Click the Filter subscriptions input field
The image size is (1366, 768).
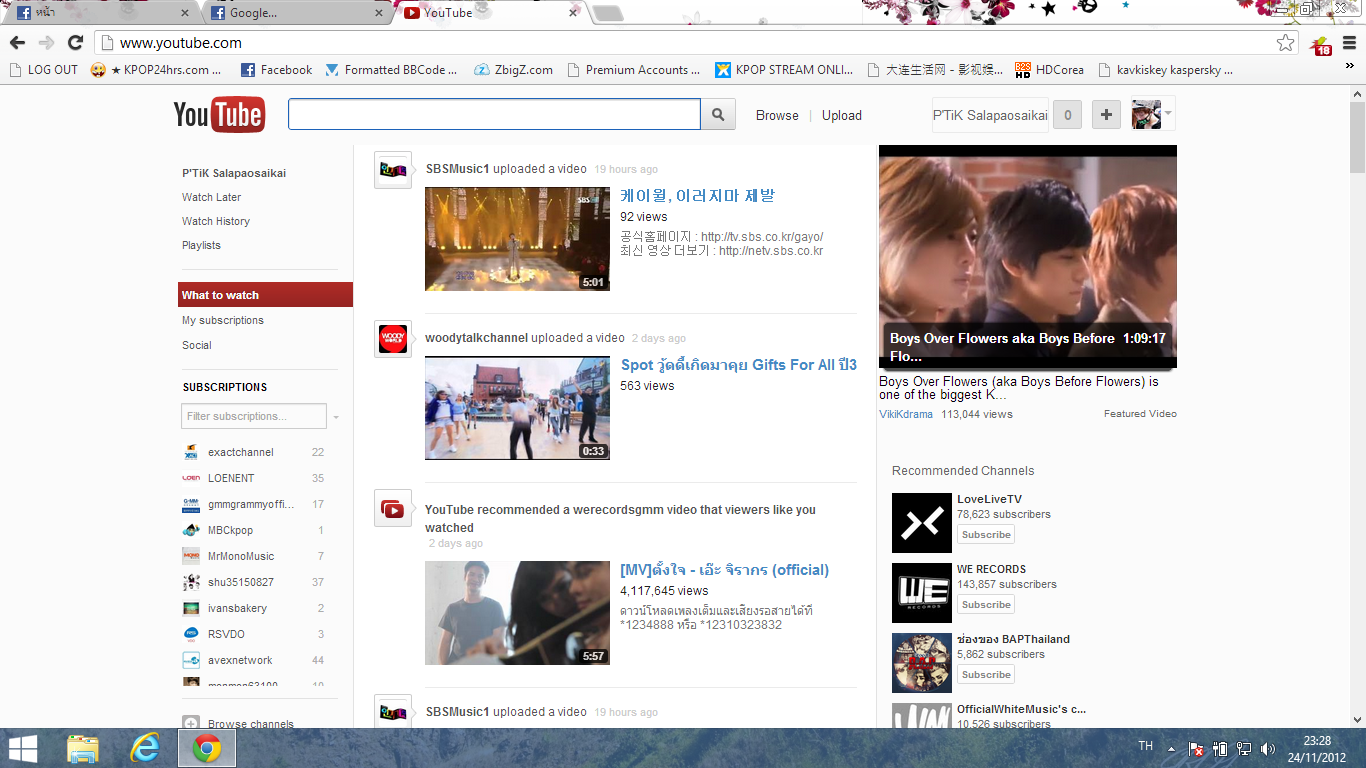254,416
